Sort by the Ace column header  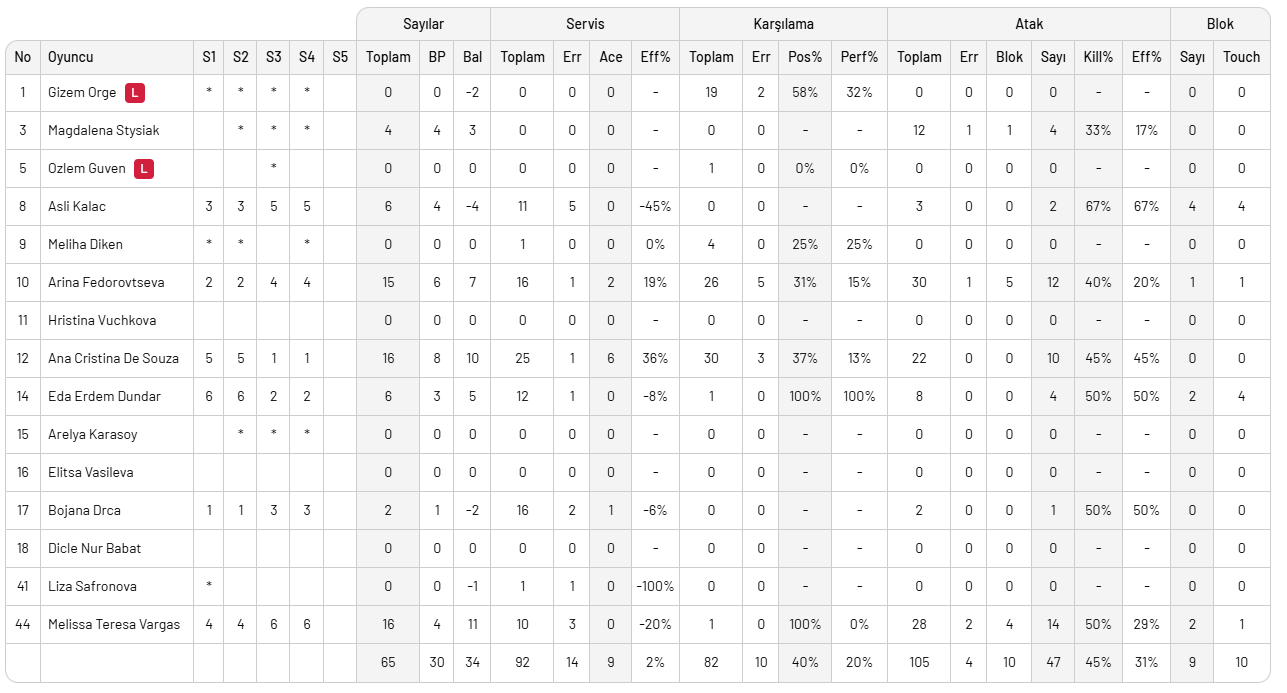(x=610, y=57)
